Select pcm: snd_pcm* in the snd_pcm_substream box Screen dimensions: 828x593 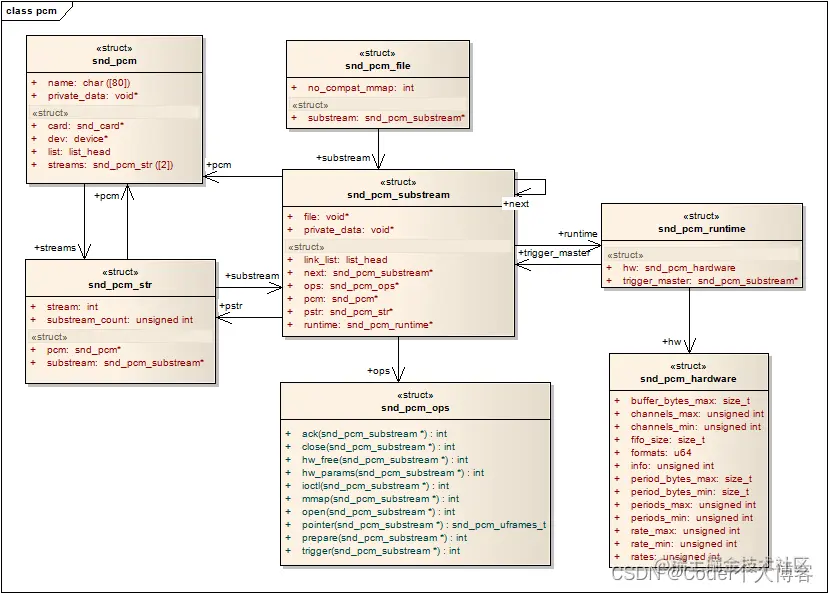point(341,299)
